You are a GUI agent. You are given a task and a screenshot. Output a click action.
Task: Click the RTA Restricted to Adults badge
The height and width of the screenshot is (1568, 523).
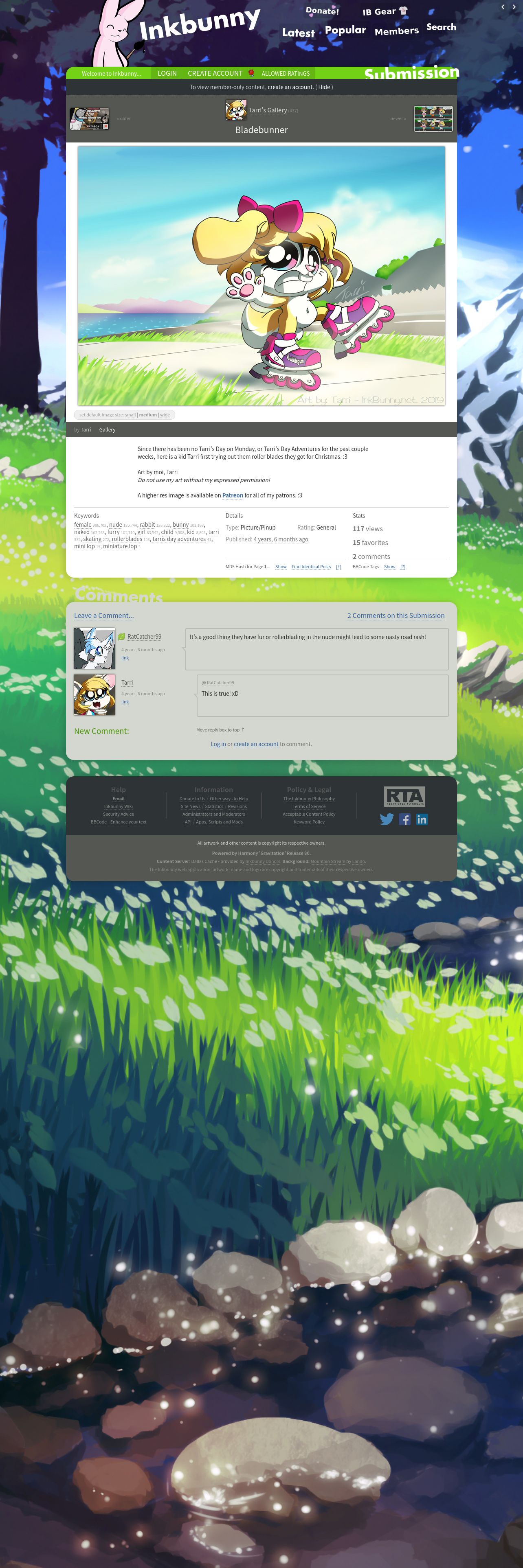pos(404,796)
